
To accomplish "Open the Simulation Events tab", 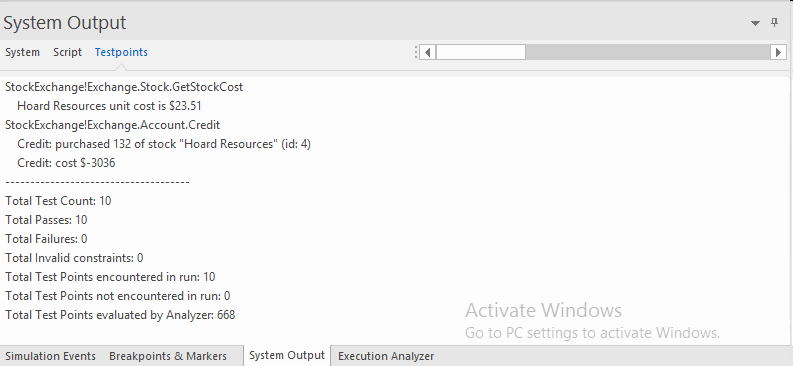I will coord(51,356).
